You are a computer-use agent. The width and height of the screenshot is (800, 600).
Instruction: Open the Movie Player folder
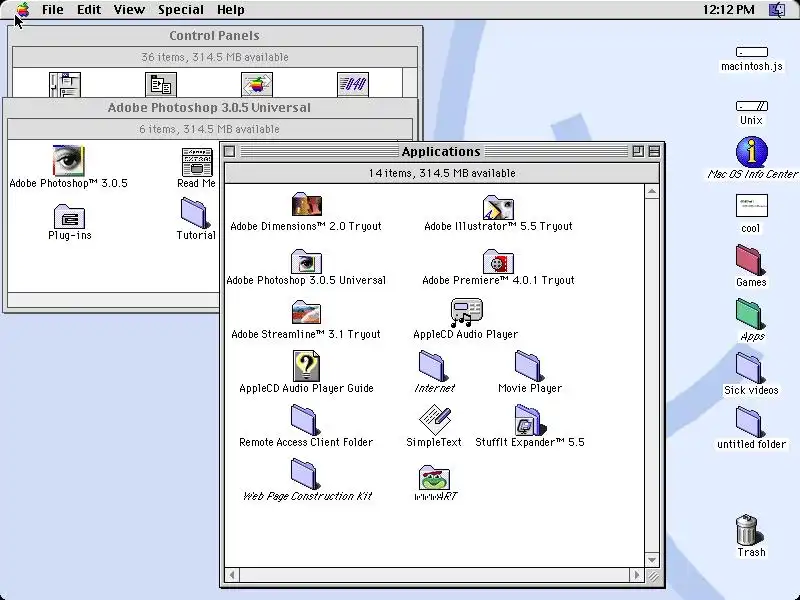530,366
